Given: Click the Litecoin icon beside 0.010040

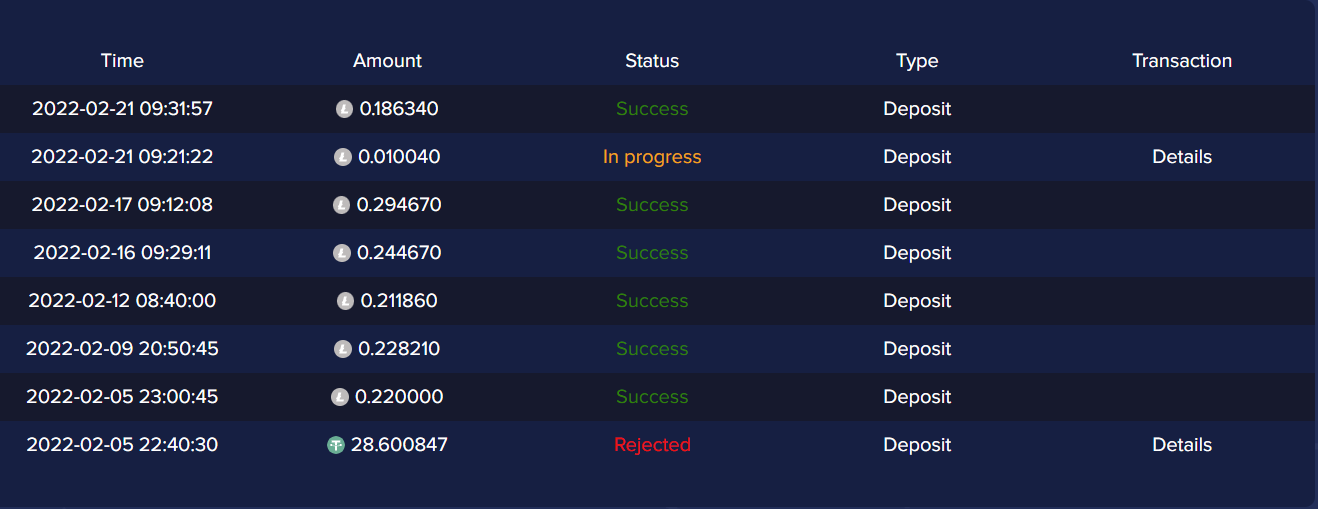Looking at the screenshot, I should [342, 157].
